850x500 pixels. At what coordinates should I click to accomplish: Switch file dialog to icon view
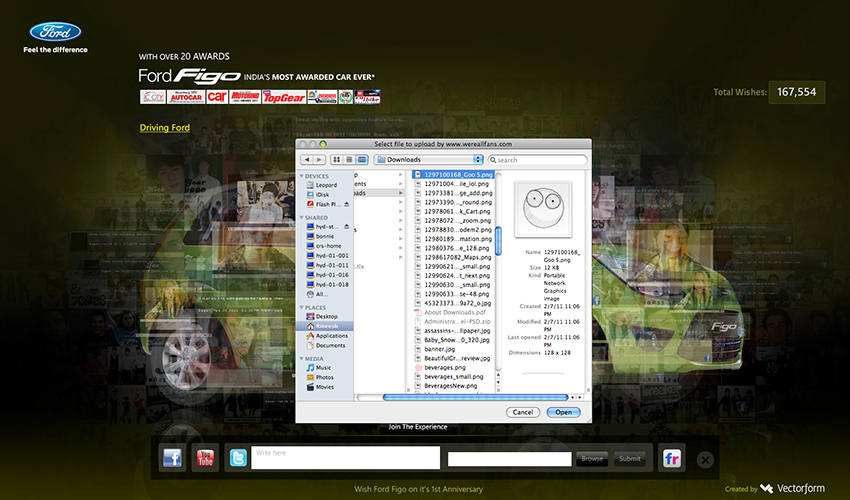point(337,159)
